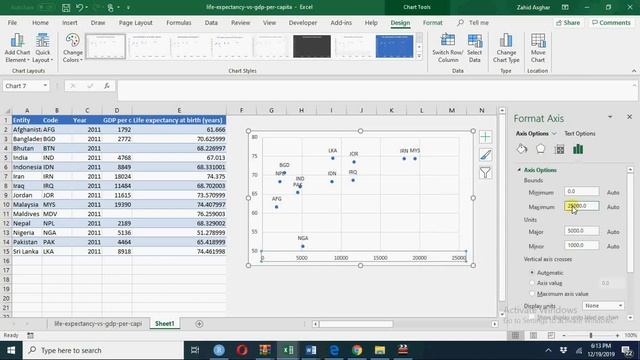Open Chart Styles brush button
640x360 pixels.
pos(485,155)
